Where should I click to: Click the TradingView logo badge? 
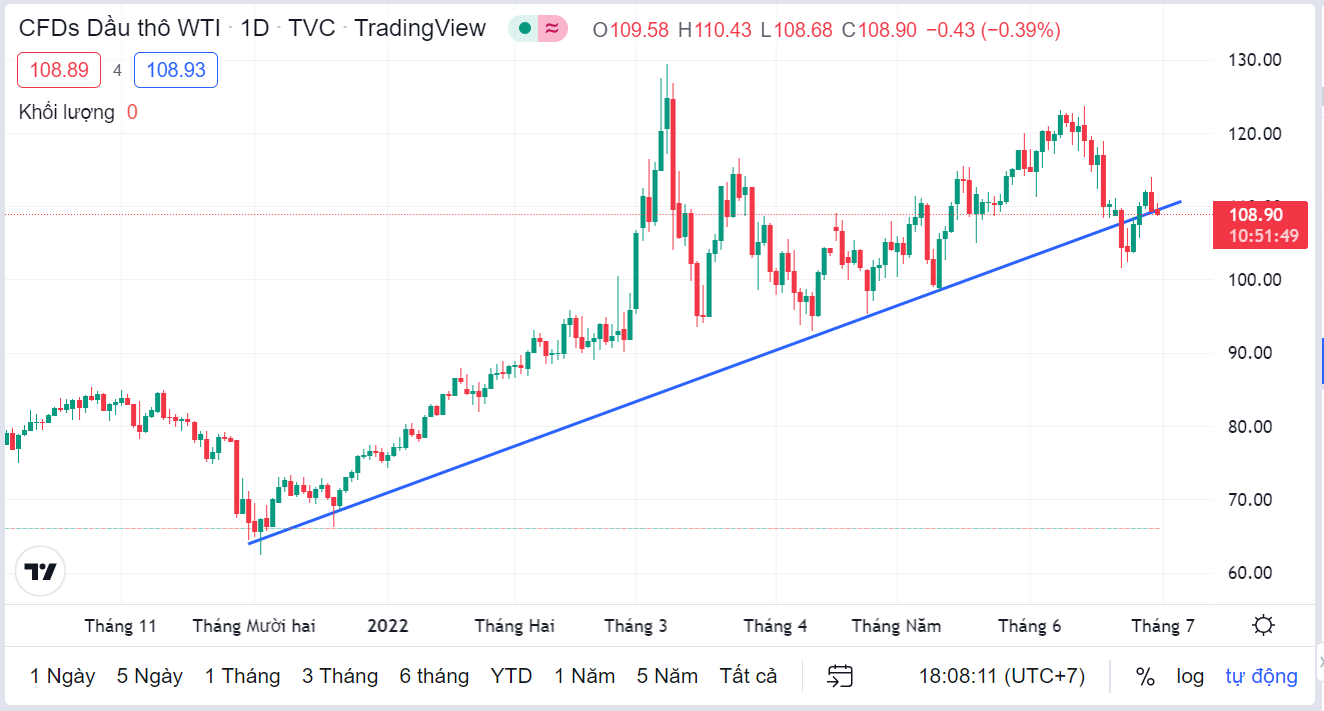coord(41,572)
